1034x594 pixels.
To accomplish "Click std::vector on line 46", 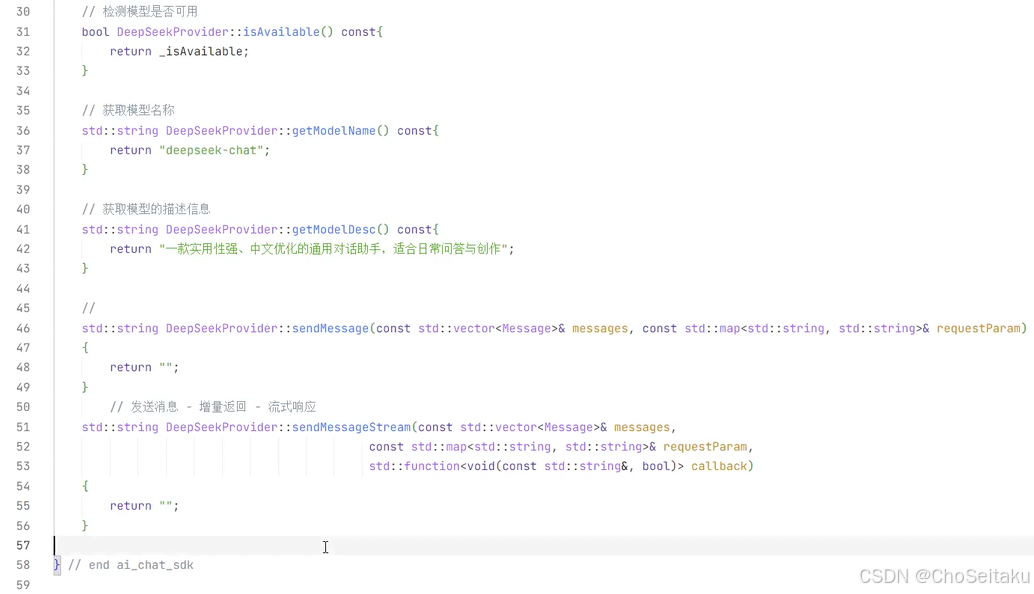I will pyautogui.click(x=456, y=328).
